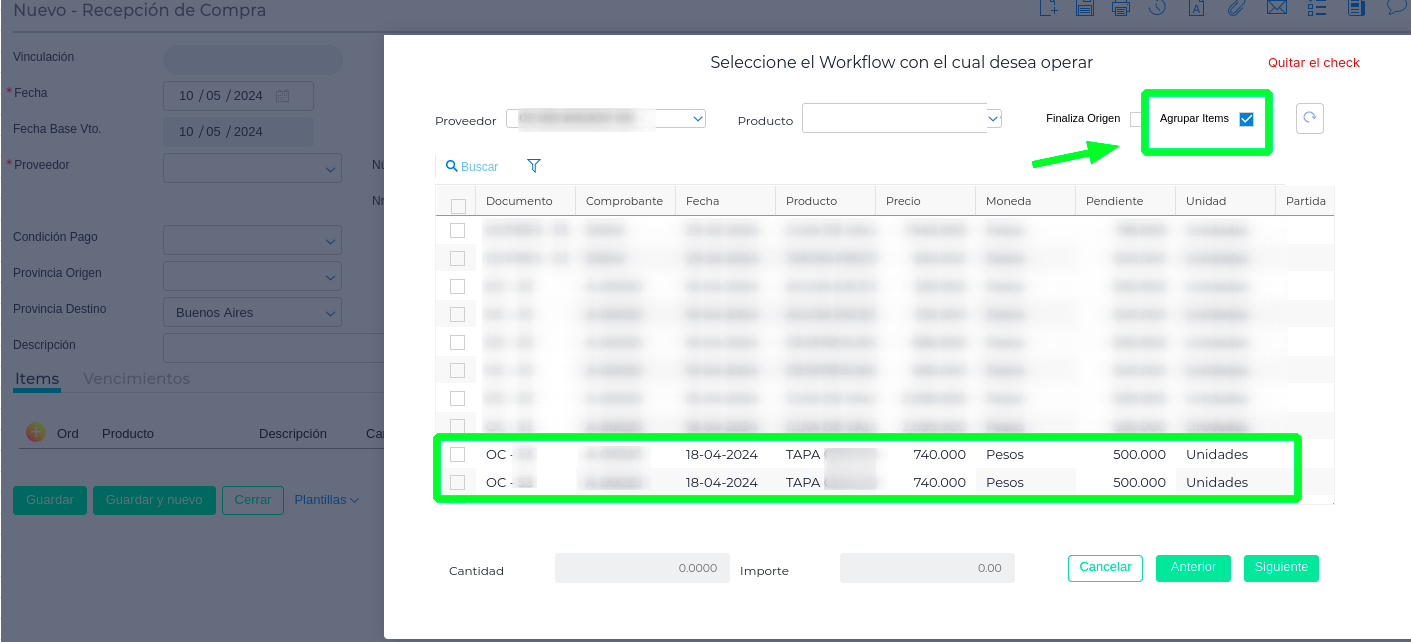Click the Importe value field
The height and width of the screenshot is (642, 1411).
coord(927,568)
